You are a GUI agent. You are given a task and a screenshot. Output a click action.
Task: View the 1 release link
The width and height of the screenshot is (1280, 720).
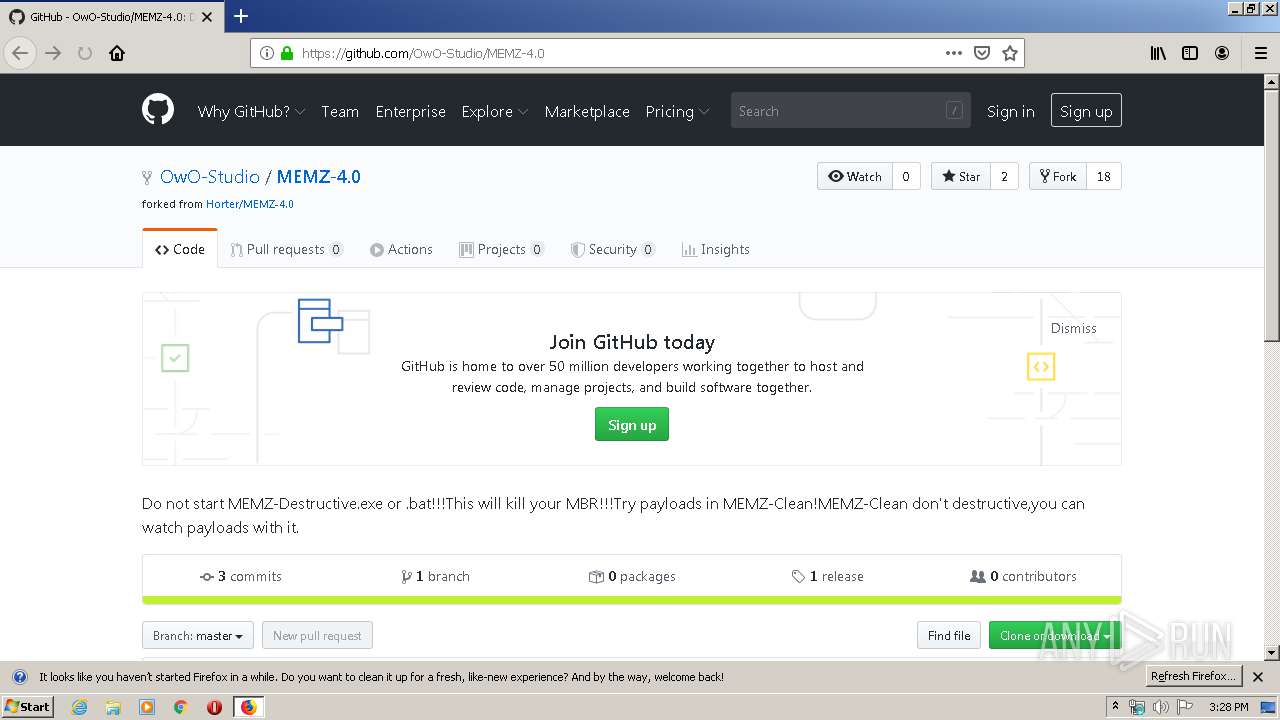(x=827, y=576)
